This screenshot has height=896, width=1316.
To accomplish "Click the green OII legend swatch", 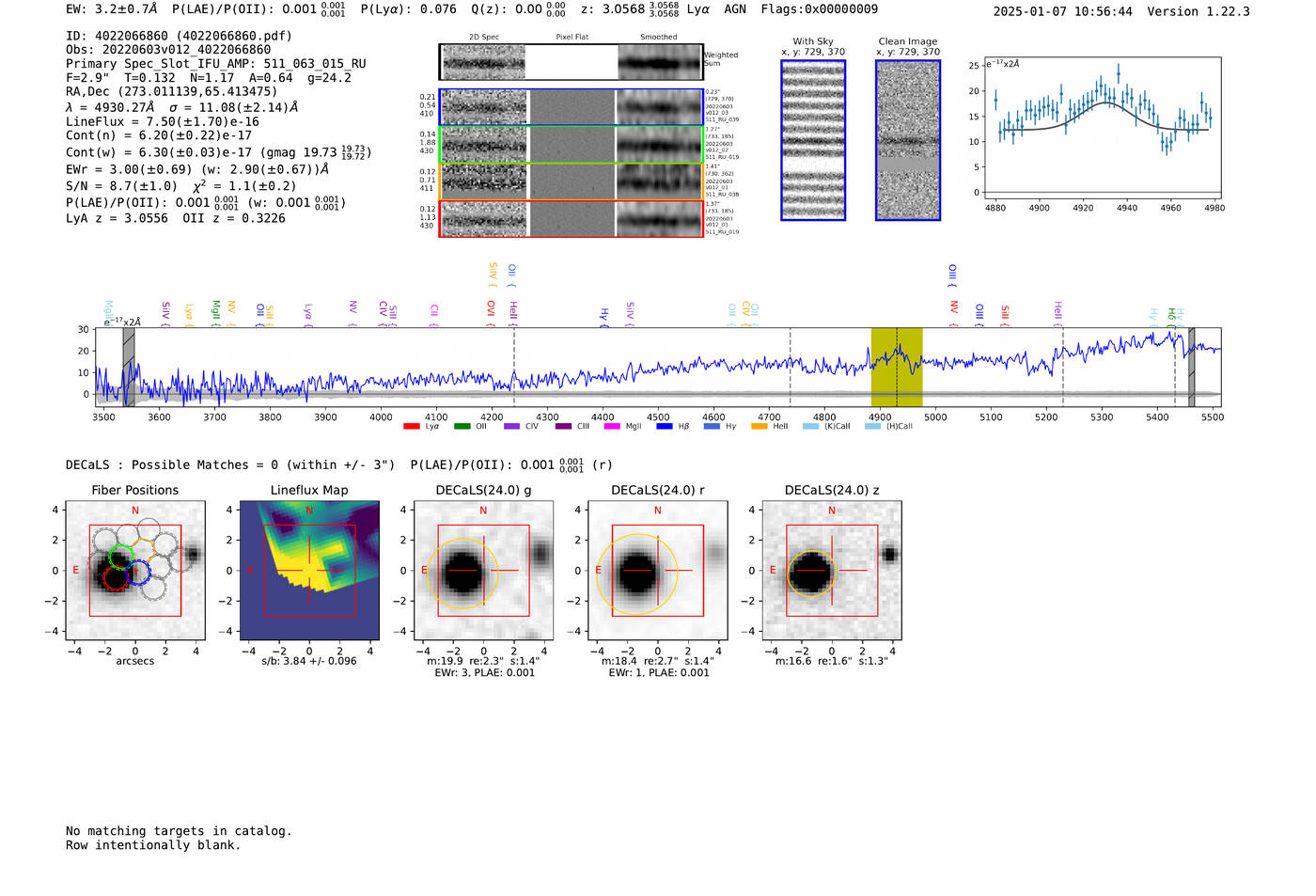I will click(x=462, y=427).
